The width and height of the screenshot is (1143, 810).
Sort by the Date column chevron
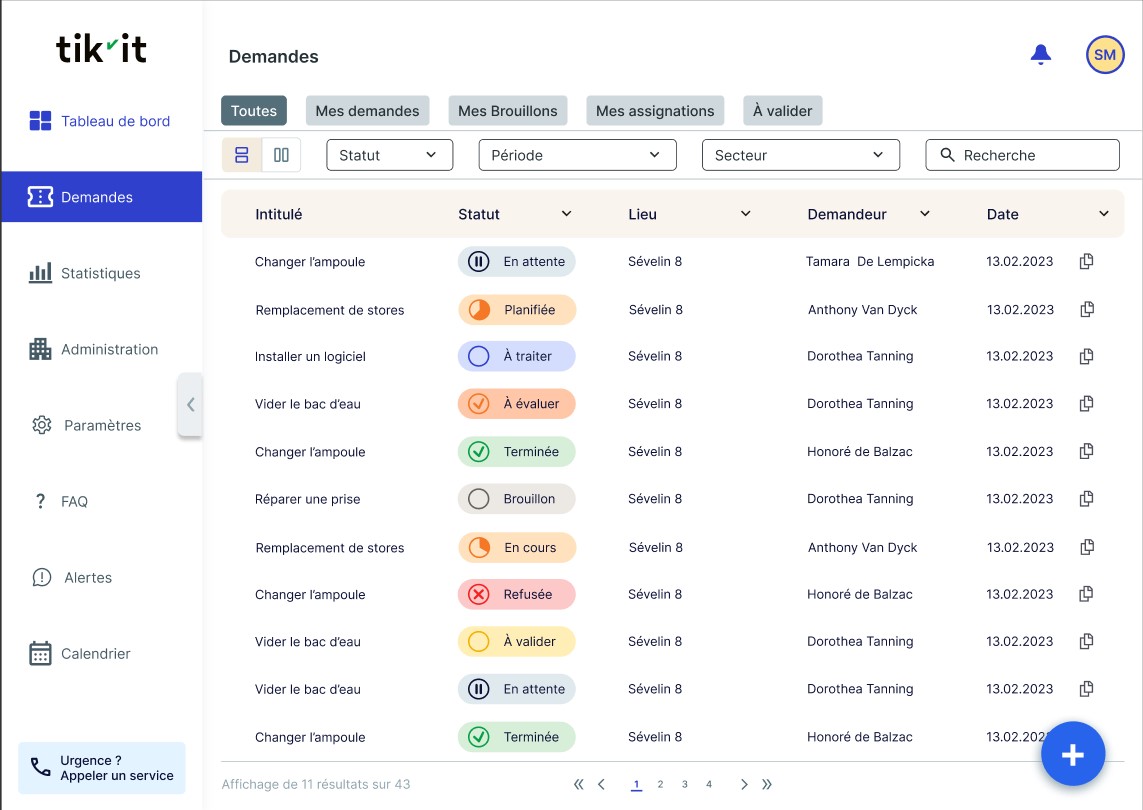(1104, 214)
